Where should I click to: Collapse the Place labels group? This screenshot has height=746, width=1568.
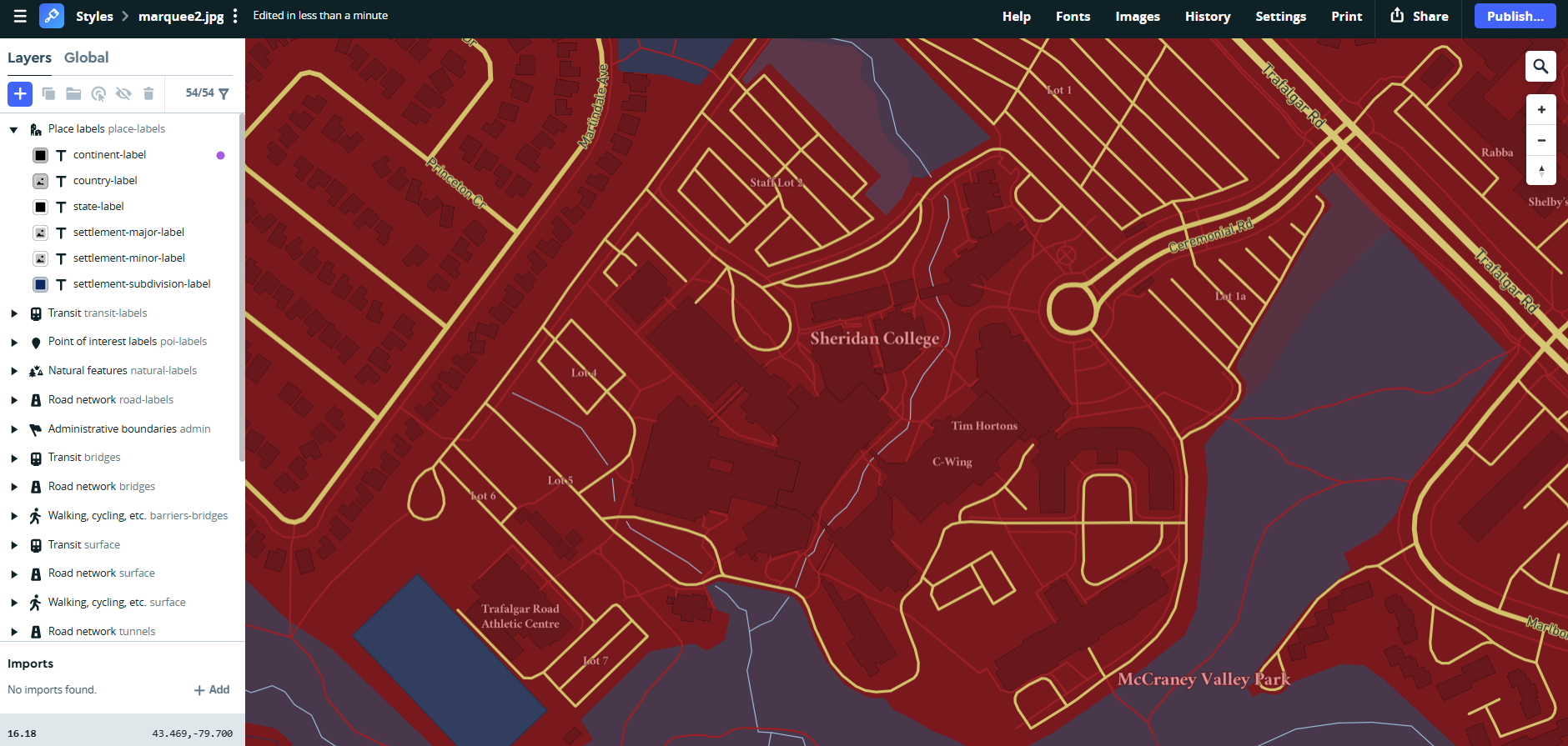[13, 129]
